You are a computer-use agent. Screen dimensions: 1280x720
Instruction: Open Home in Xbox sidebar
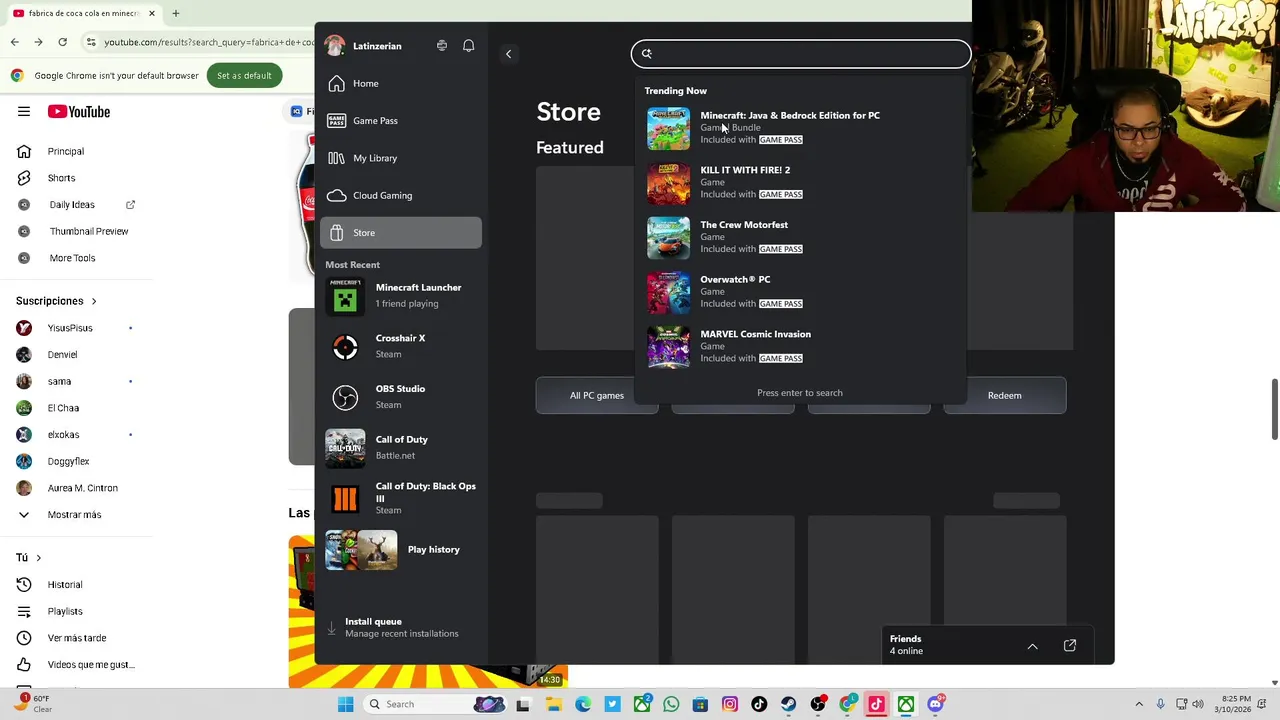pyautogui.click(x=400, y=83)
